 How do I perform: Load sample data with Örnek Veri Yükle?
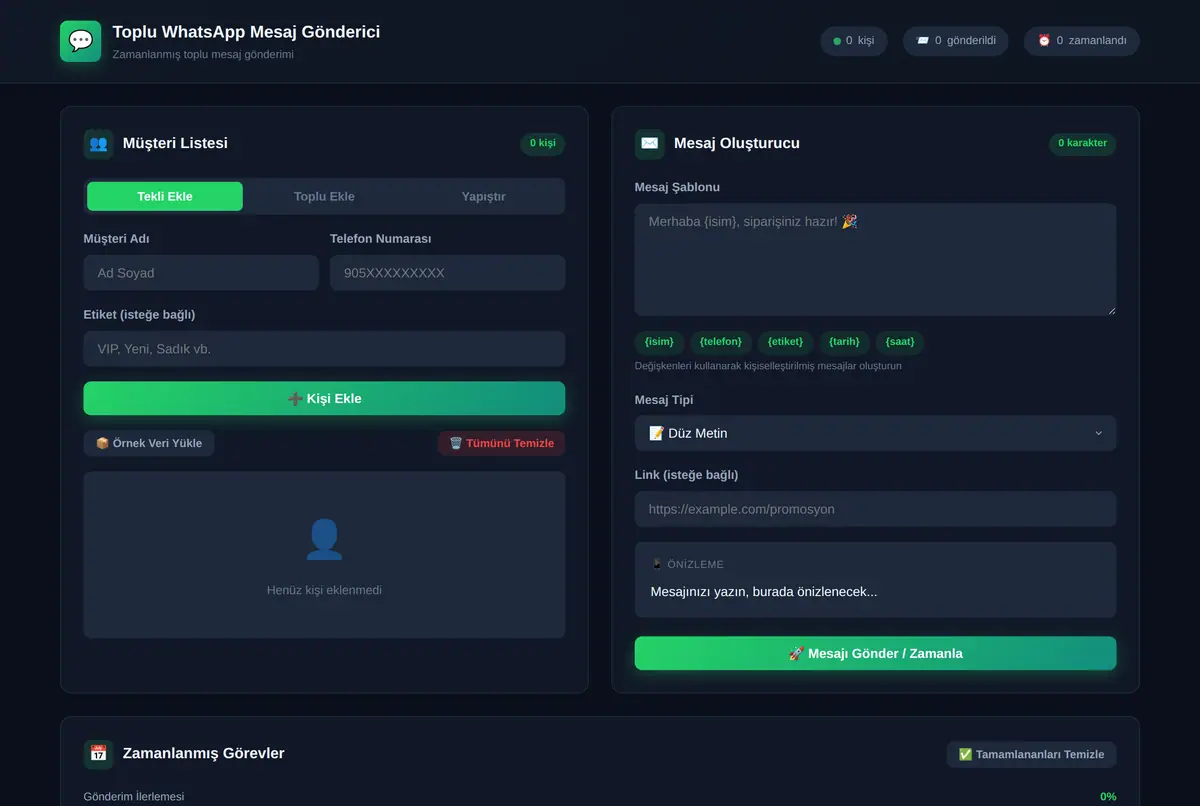[x=149, y=443]
